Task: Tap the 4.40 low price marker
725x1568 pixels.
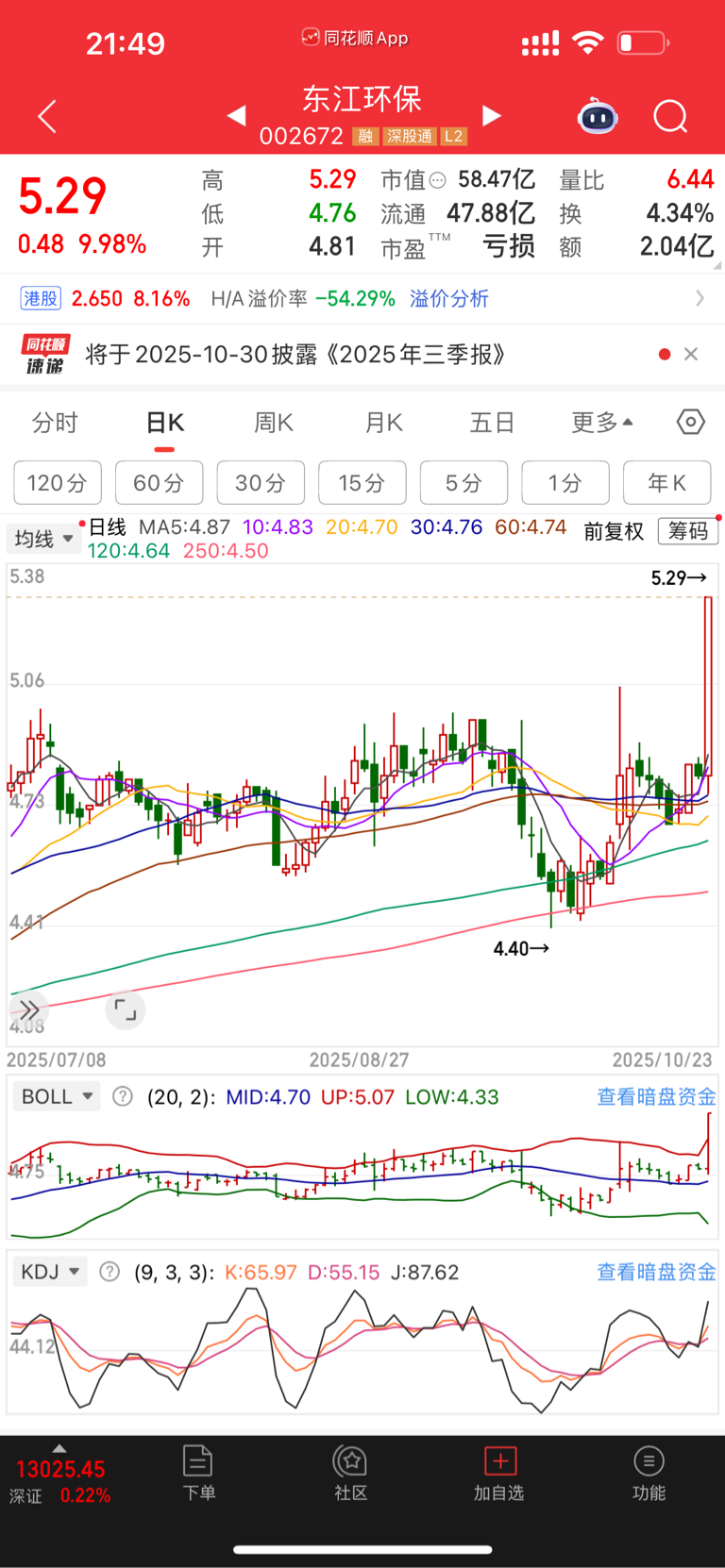Action: point(521,948)
